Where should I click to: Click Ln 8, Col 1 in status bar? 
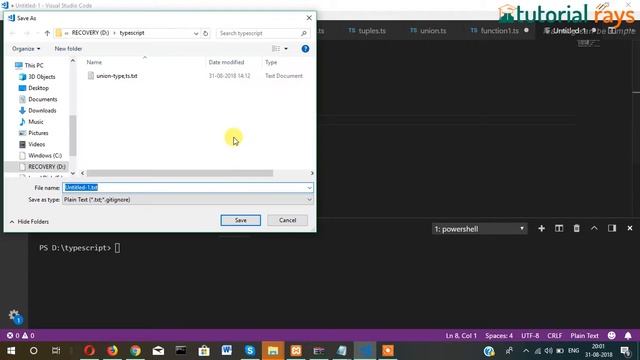click(461, 336)
